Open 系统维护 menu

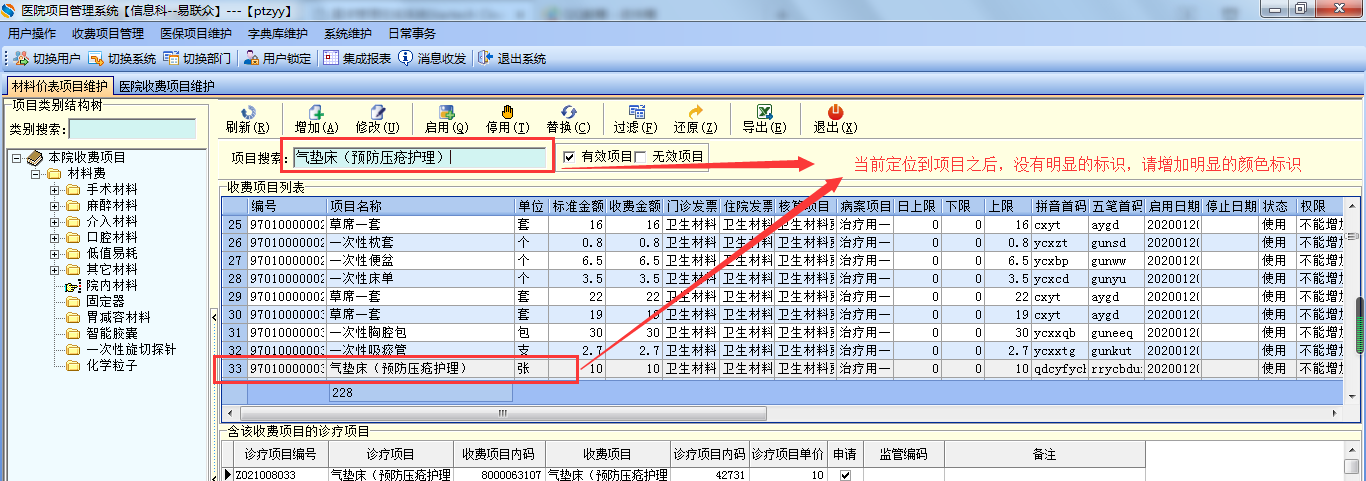click(x=348, y=33)
